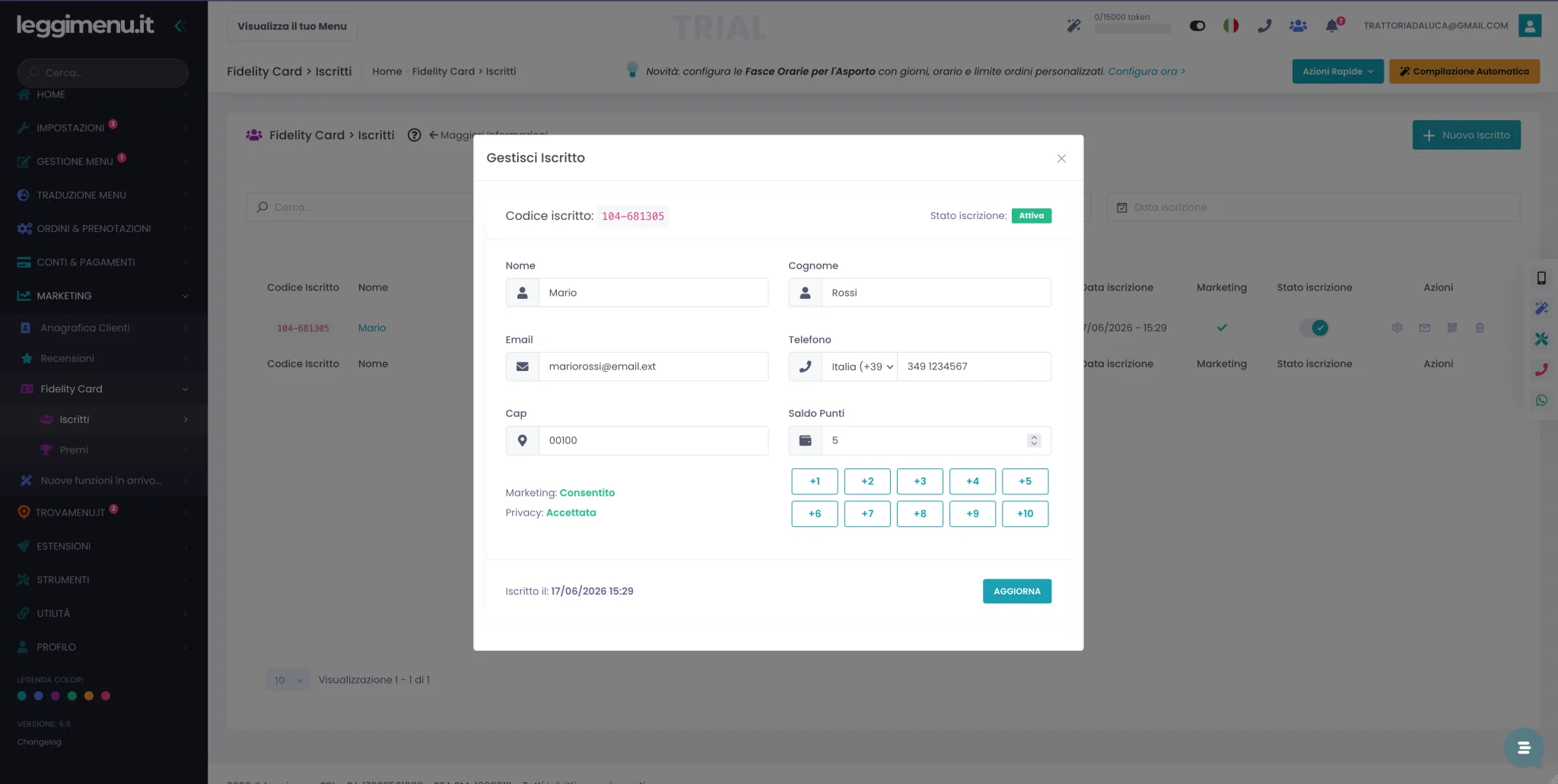Add ten points with +10 button
Image resolution: width=1558 pixels, height=784 pixels.
[x=1025, y=514]
